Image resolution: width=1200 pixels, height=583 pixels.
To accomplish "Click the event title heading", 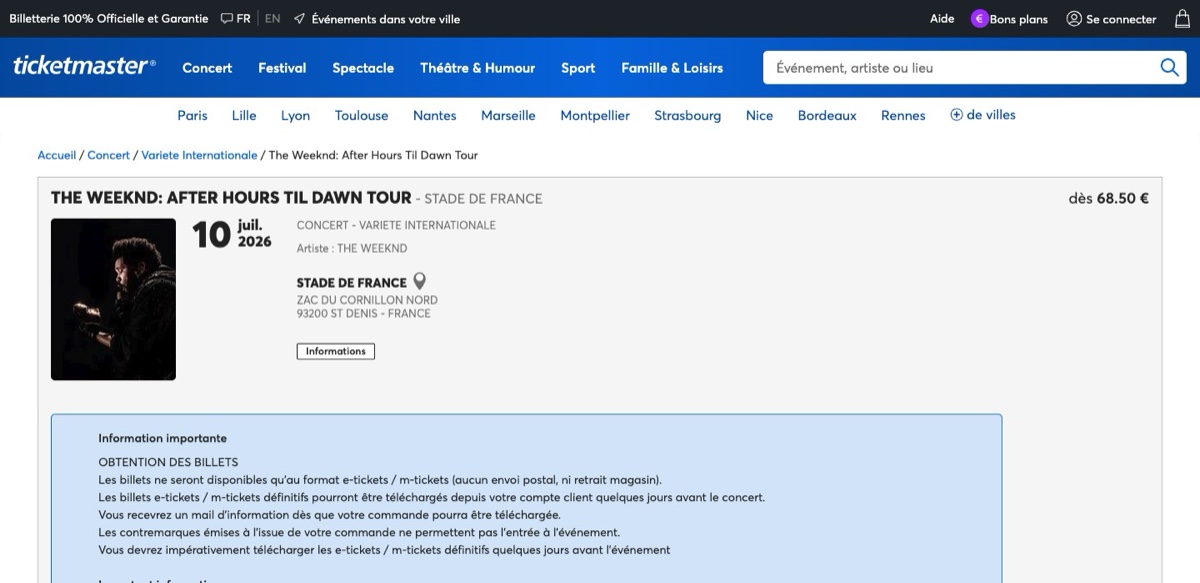I will click(231, 197).
